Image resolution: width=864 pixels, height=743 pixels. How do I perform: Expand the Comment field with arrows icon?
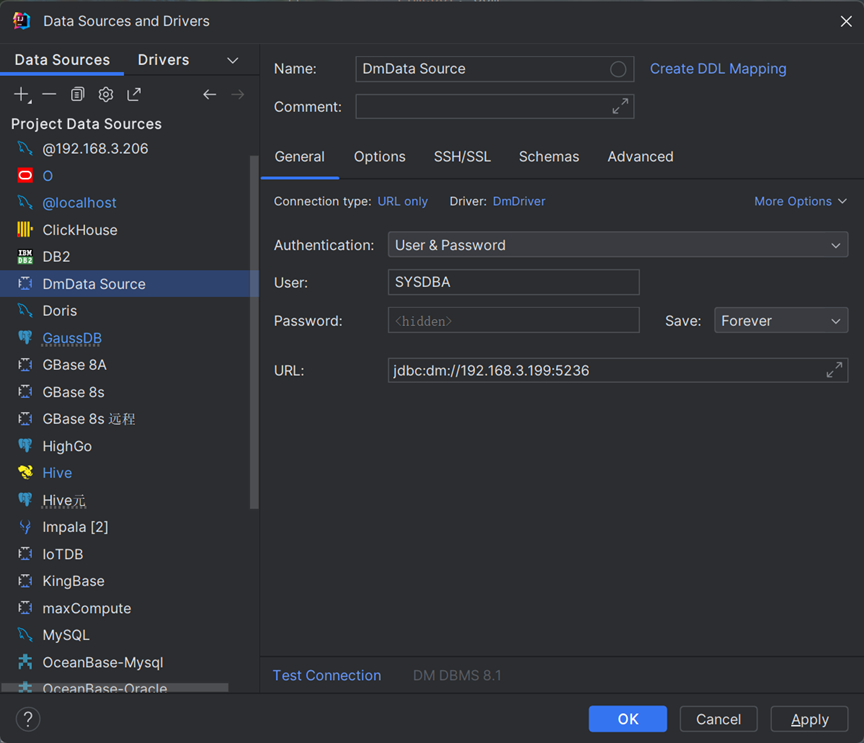click(x=620, y=106)
